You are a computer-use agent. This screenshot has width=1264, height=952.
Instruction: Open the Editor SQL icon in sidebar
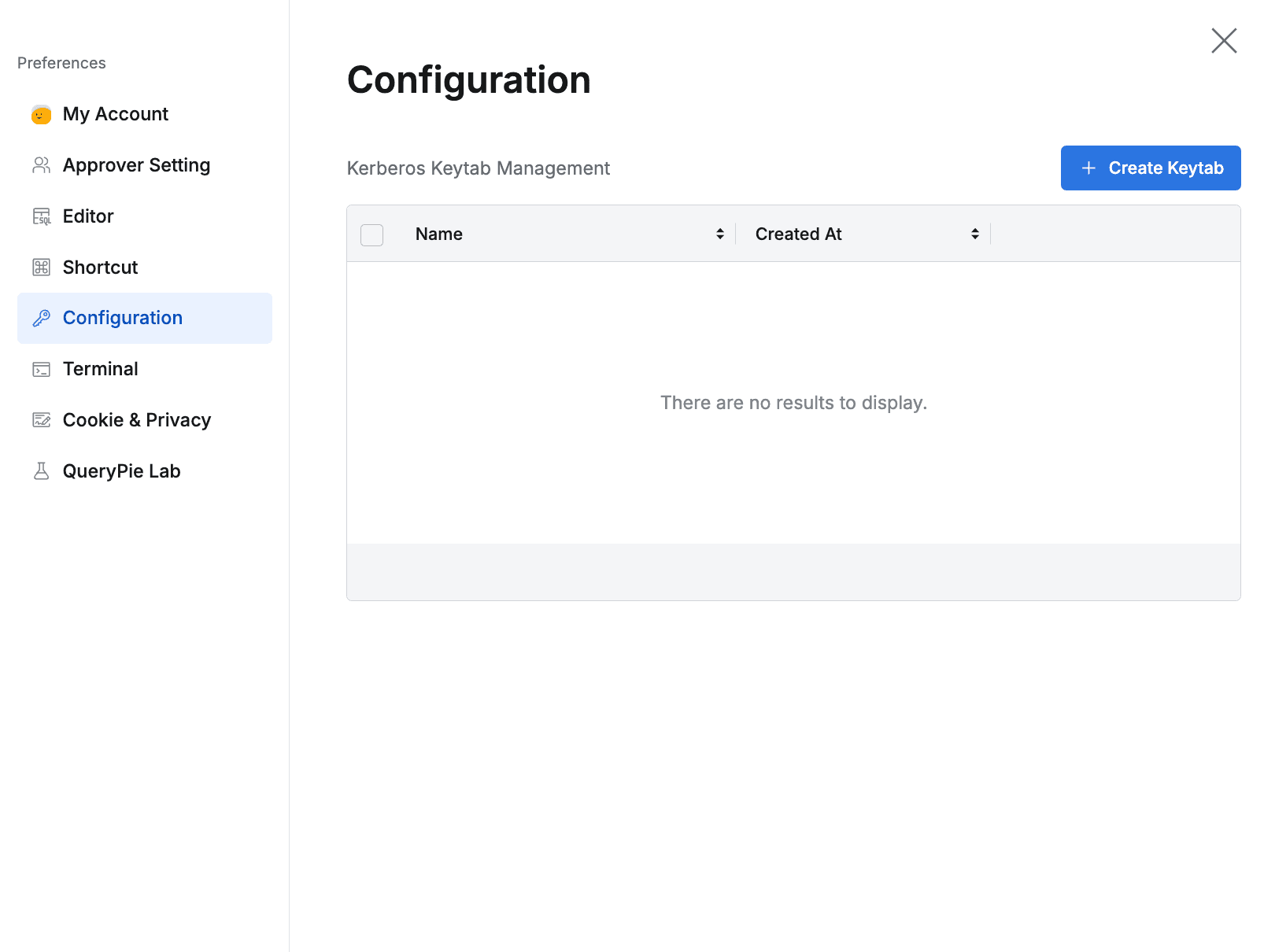(41, 216)
